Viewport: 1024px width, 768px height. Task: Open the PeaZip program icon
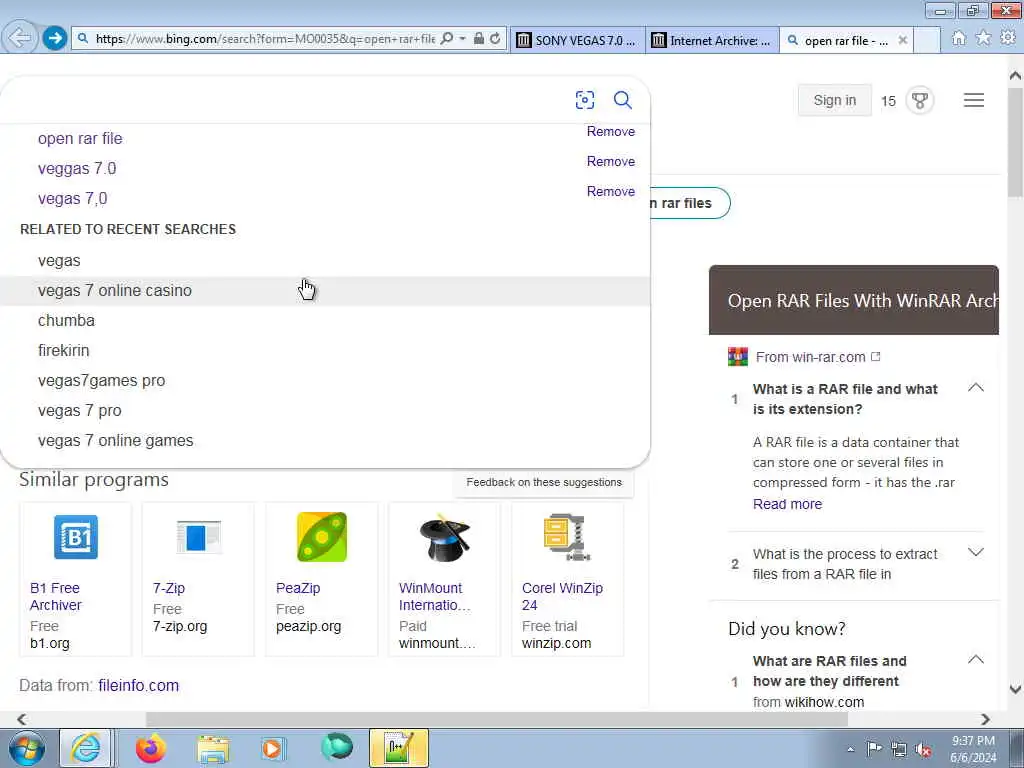click(x=321, y=537)
